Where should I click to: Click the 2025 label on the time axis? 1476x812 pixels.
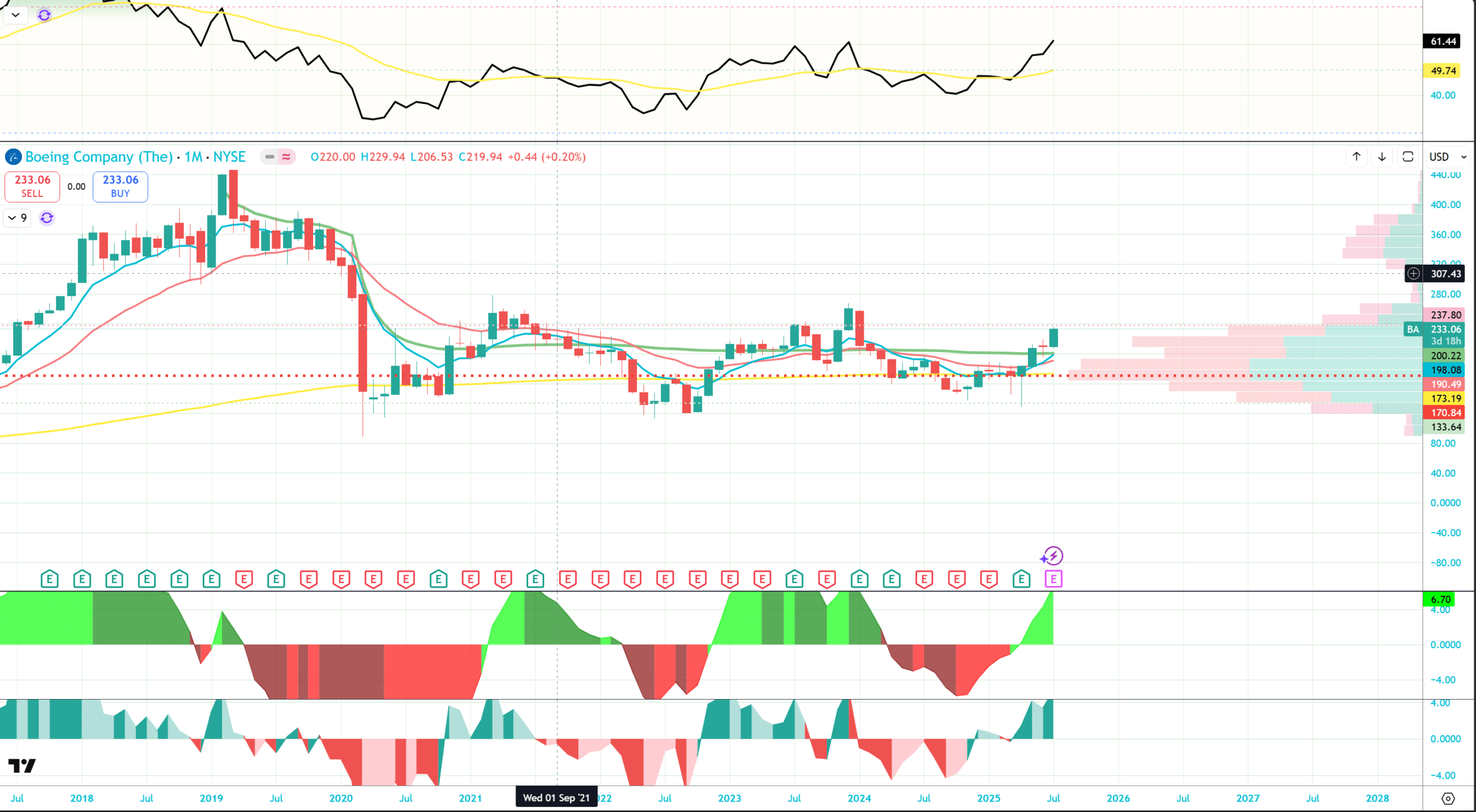(989, 798)
